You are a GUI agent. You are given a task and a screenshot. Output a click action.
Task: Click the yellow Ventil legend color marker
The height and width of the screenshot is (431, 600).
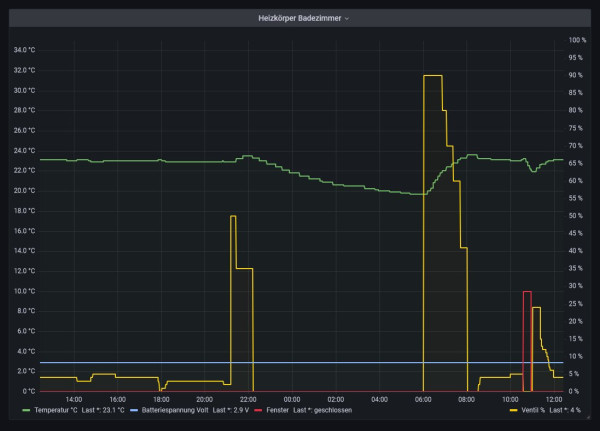[x=514, y=410]
